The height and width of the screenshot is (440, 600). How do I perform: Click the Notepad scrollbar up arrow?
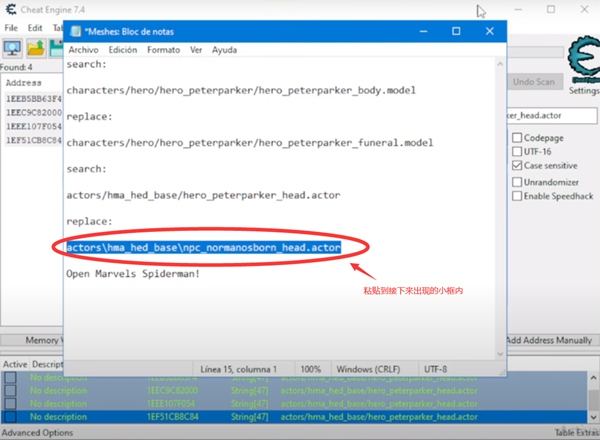click(500, 64)
